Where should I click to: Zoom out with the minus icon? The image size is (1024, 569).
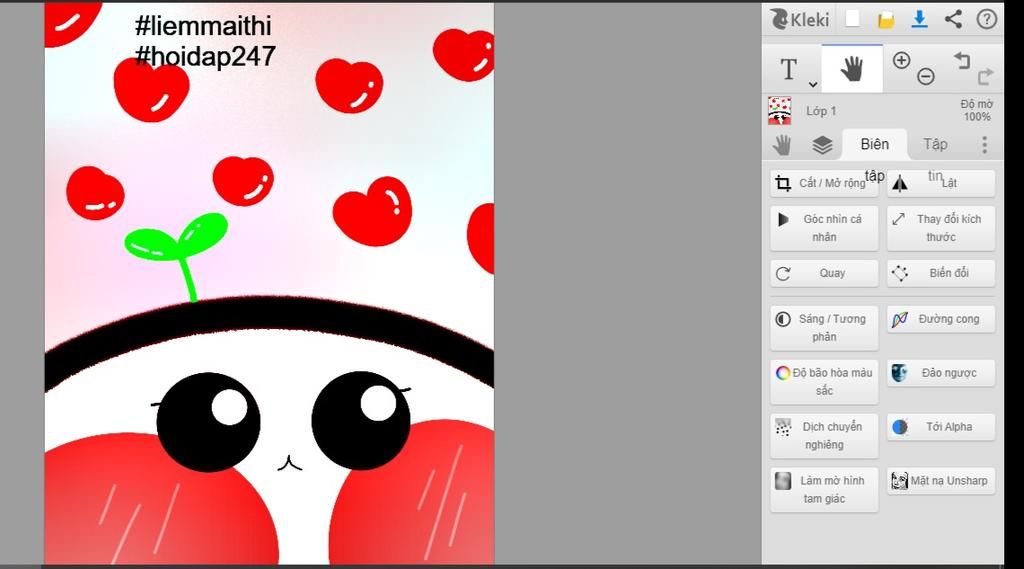pos(925,76)
